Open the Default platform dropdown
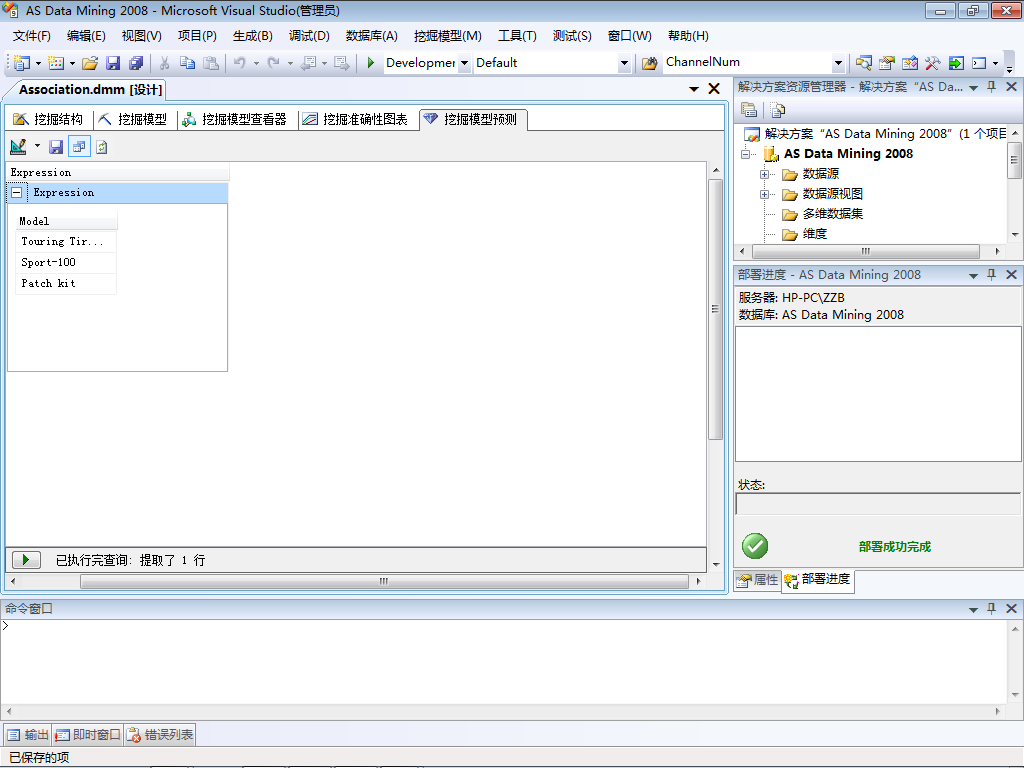1024x768 pixels. pyautogui.click(x=624, y=63)
